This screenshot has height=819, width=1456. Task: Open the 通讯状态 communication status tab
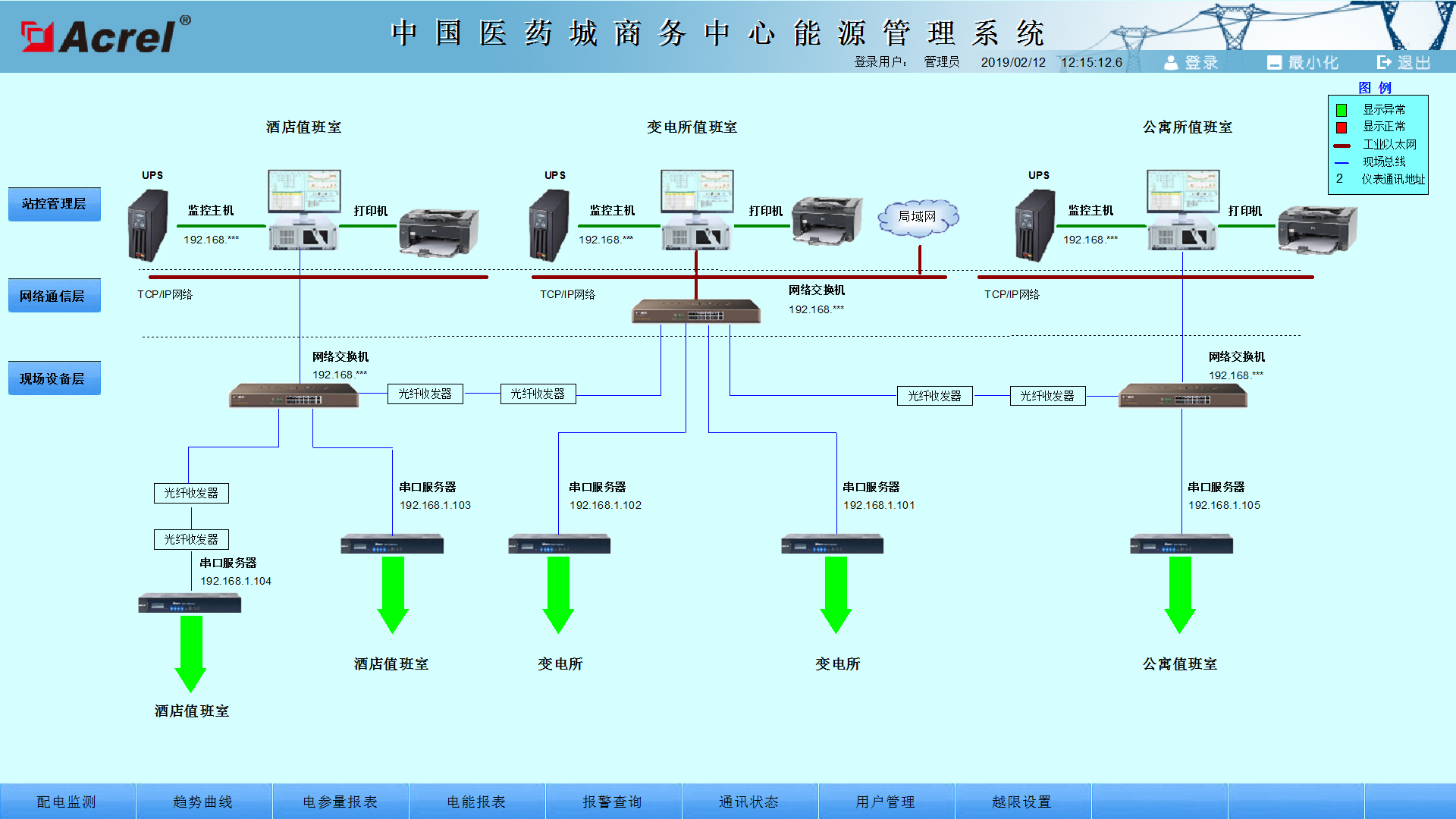point(749,802)
